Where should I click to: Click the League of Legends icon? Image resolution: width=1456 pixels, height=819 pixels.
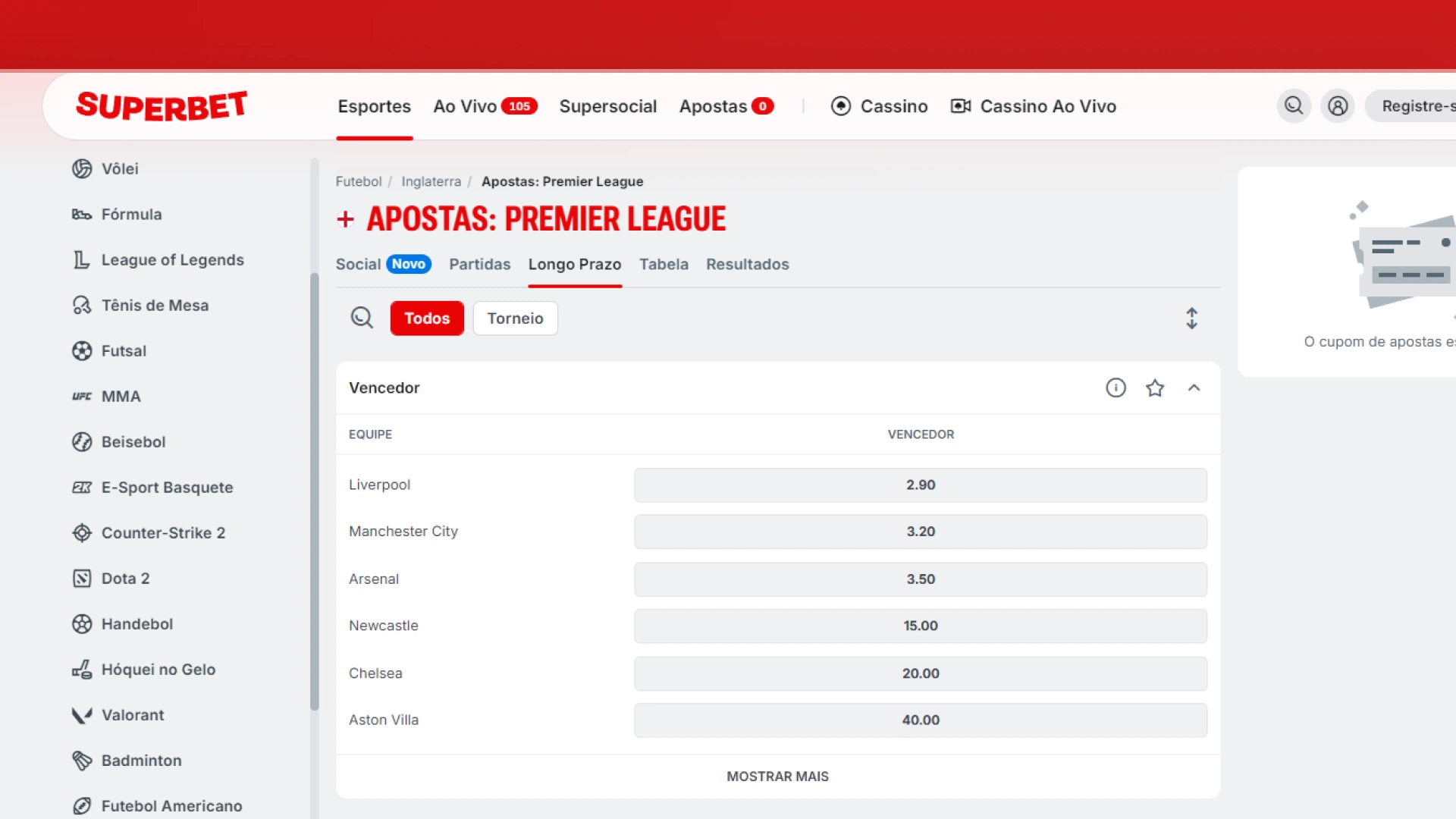pos(82,260)
